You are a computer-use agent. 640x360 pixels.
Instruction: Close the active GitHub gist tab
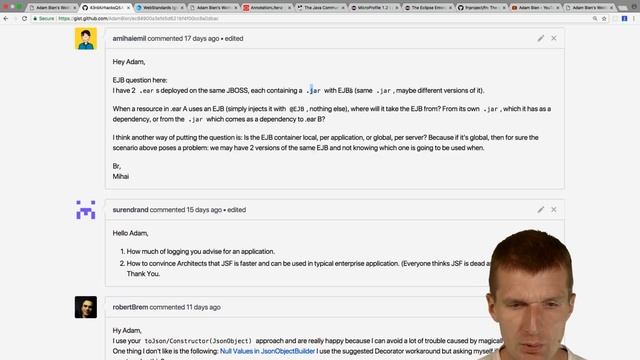click(x=128, y=7)
